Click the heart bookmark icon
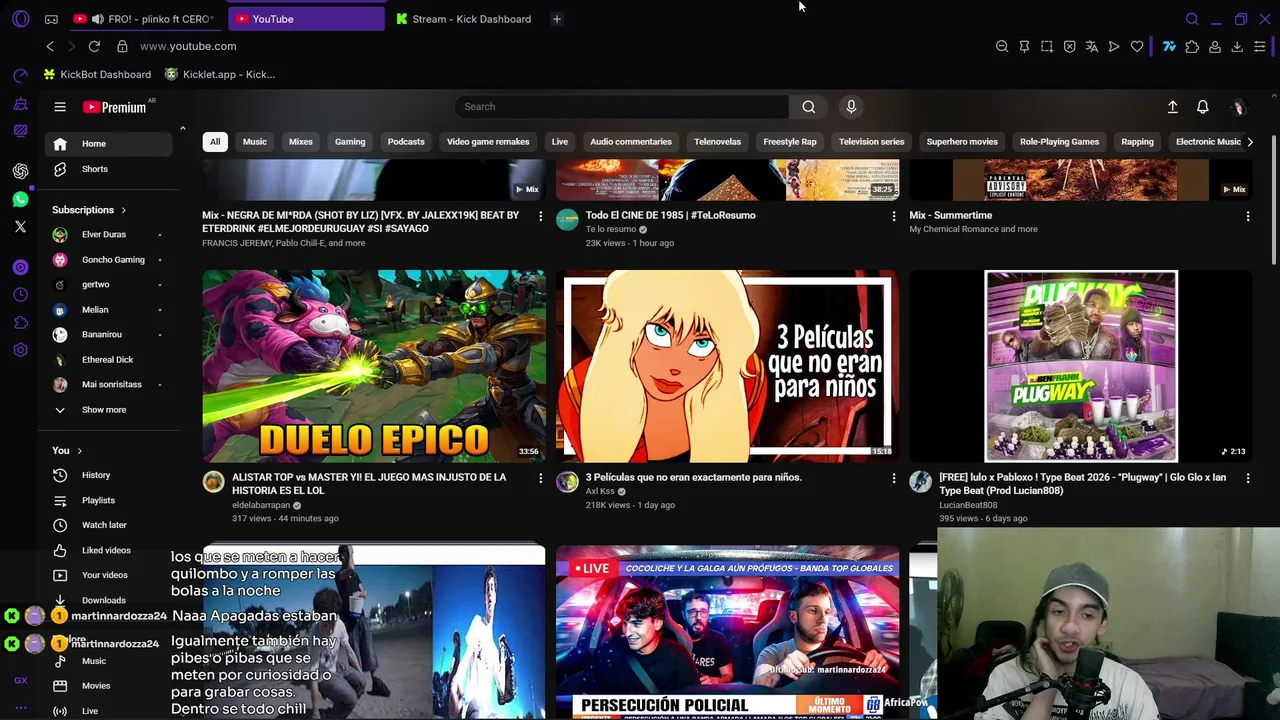This screenshot has height=720, width=1280. [x=1137, y=47]
